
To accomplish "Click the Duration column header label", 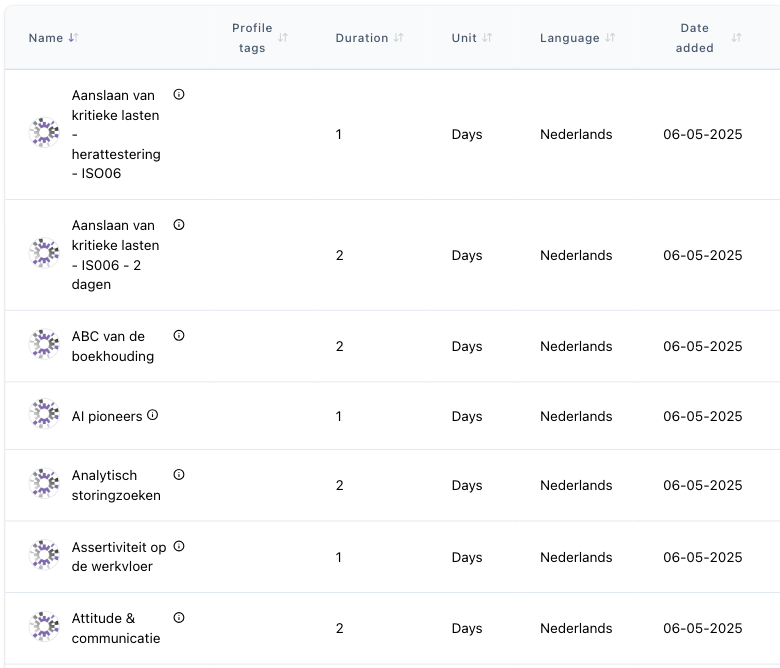I will pyautogui.click(x=362, y=38).
